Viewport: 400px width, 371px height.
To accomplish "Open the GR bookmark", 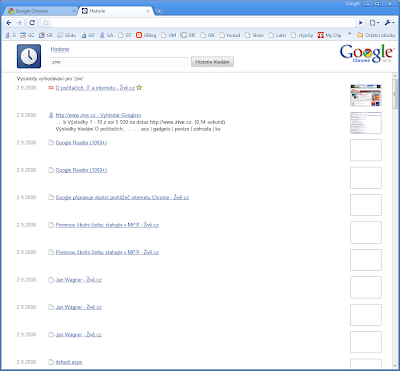I will click(46, 35).
